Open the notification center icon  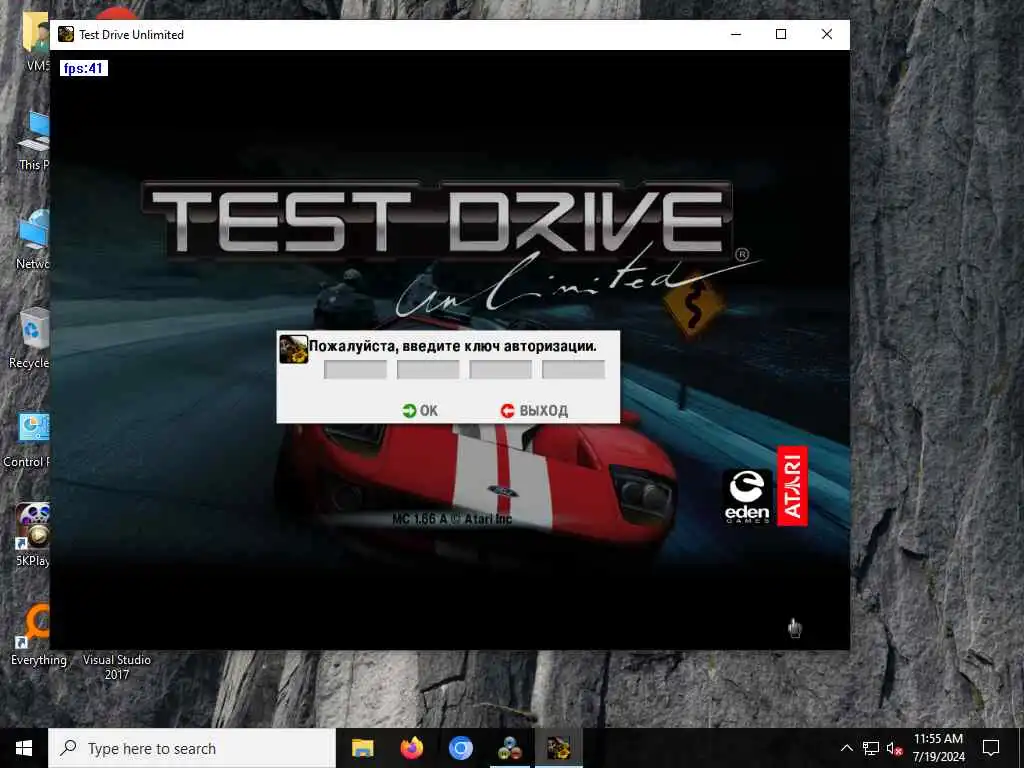pos(991,748)
